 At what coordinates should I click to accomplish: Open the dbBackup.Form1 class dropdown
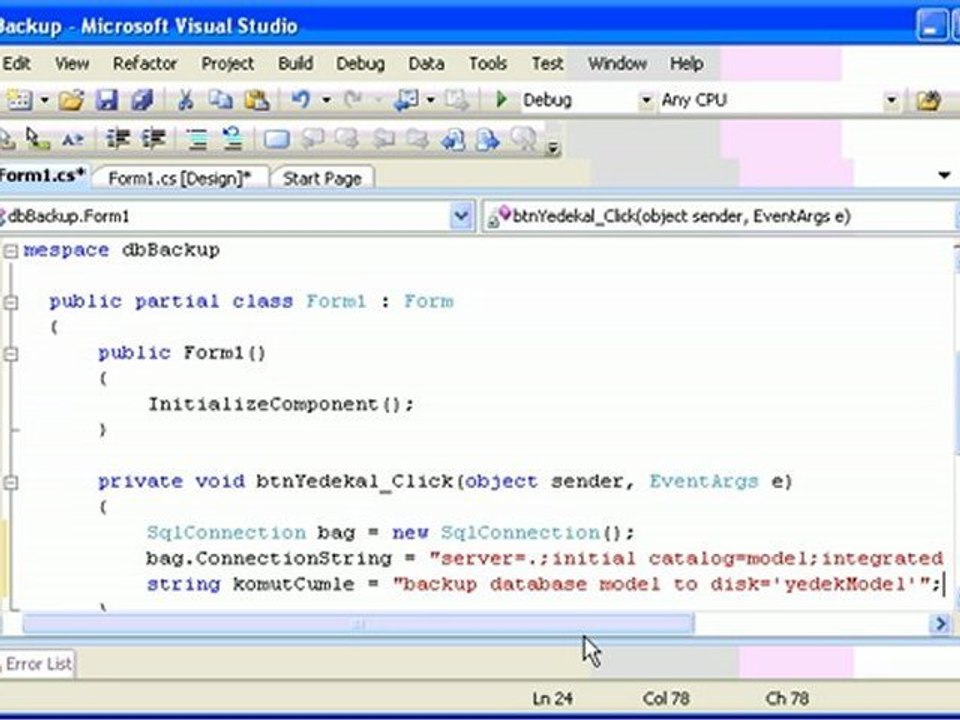coord(461,216)
